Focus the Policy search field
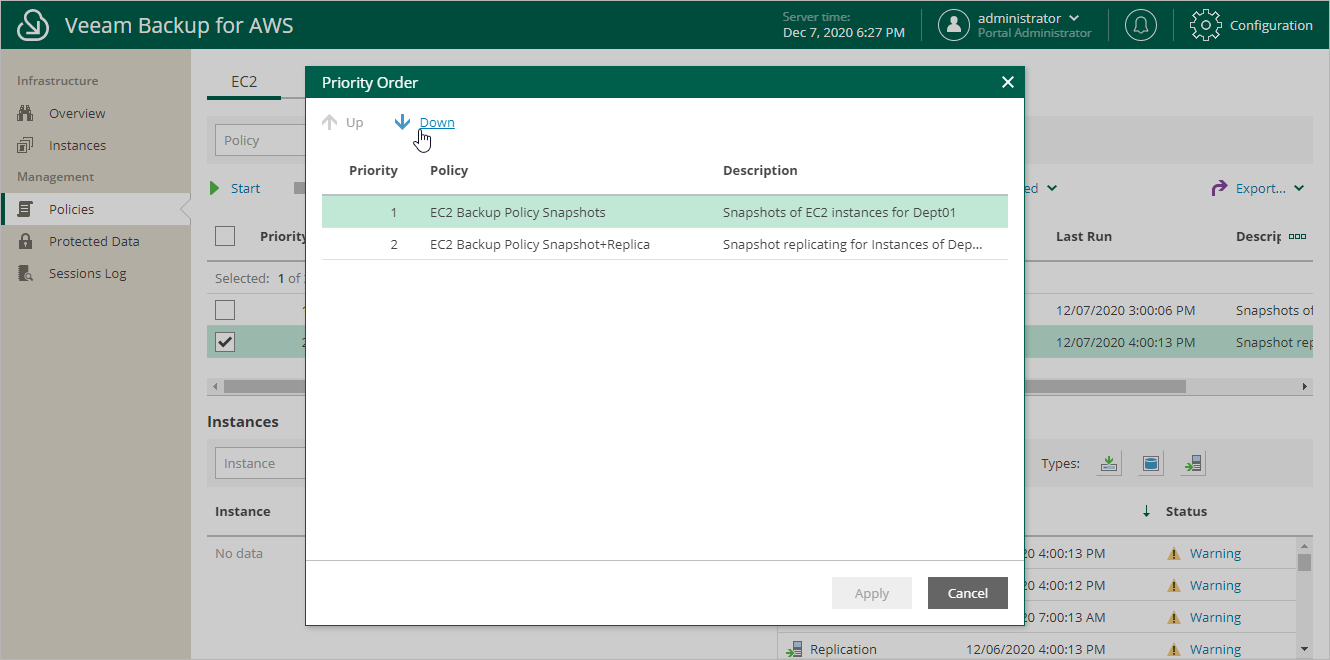Screen dimensions: 1330x660 coord(260,140)
